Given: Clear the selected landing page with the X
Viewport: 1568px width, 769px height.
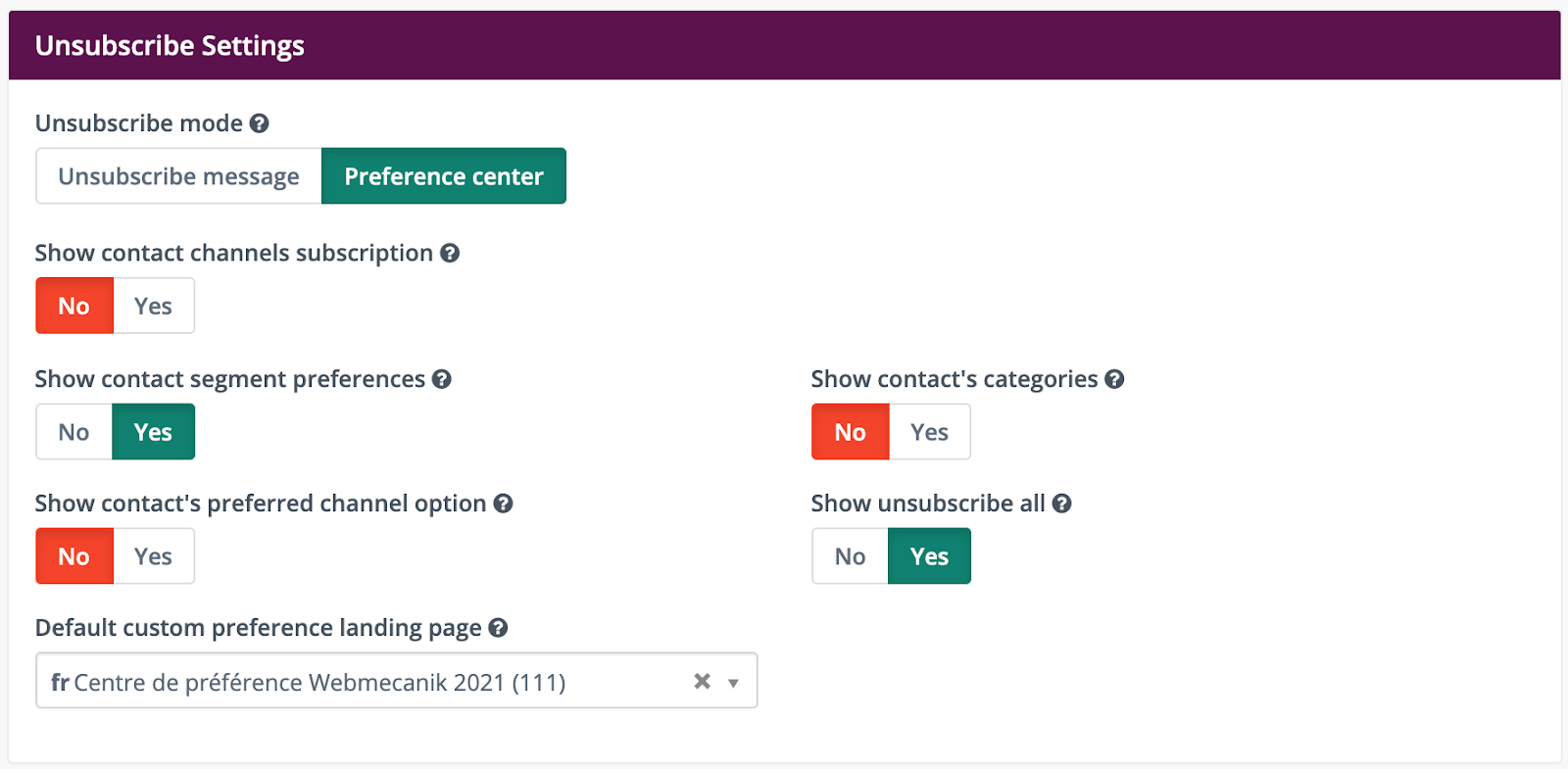Looking at the screenshot, I should [x=700, y=681].
